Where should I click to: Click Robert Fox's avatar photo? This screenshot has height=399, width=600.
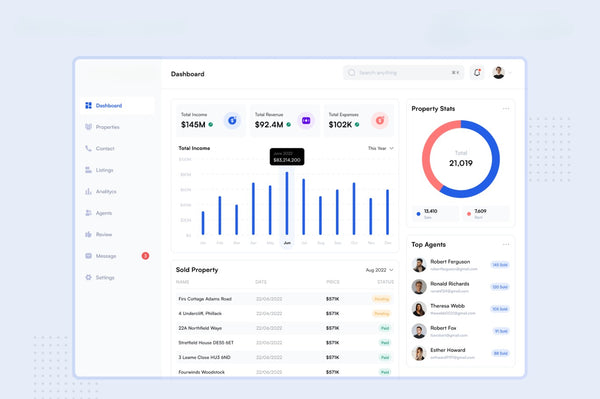pyautogui.click(x=419, y=331)
